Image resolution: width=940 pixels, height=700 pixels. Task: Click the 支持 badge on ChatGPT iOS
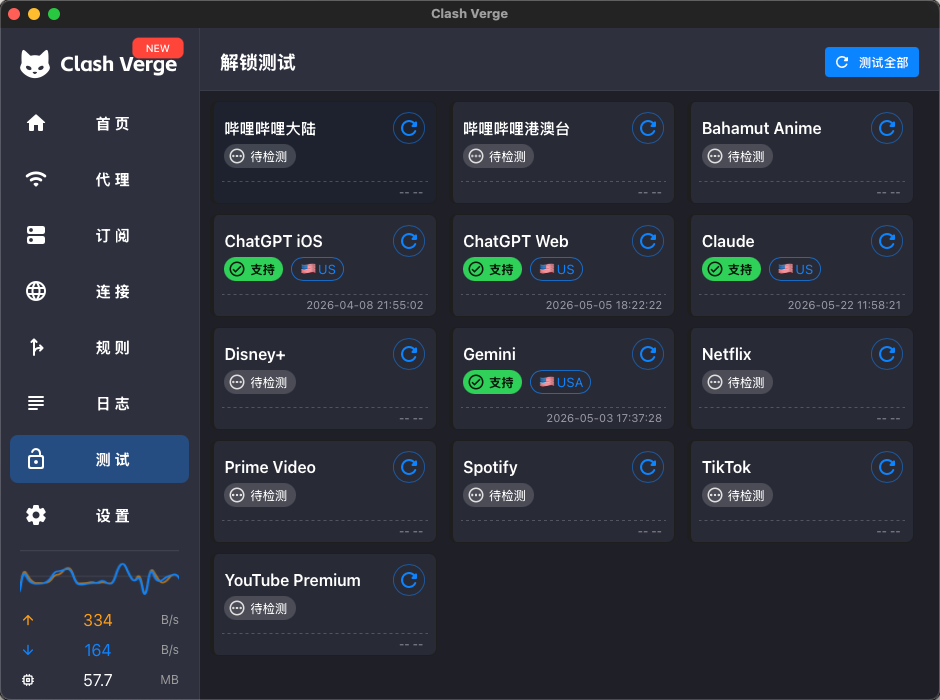[254, 269]
